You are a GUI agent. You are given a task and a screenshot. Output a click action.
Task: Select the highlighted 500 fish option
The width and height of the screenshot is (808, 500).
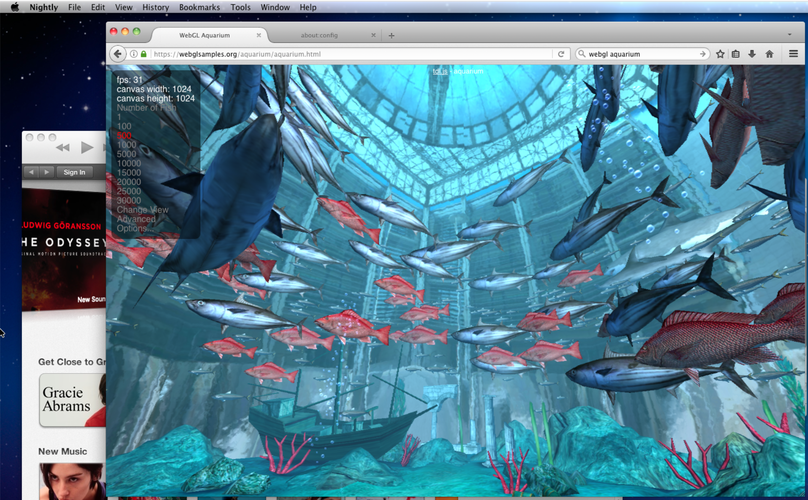[124, 136]
